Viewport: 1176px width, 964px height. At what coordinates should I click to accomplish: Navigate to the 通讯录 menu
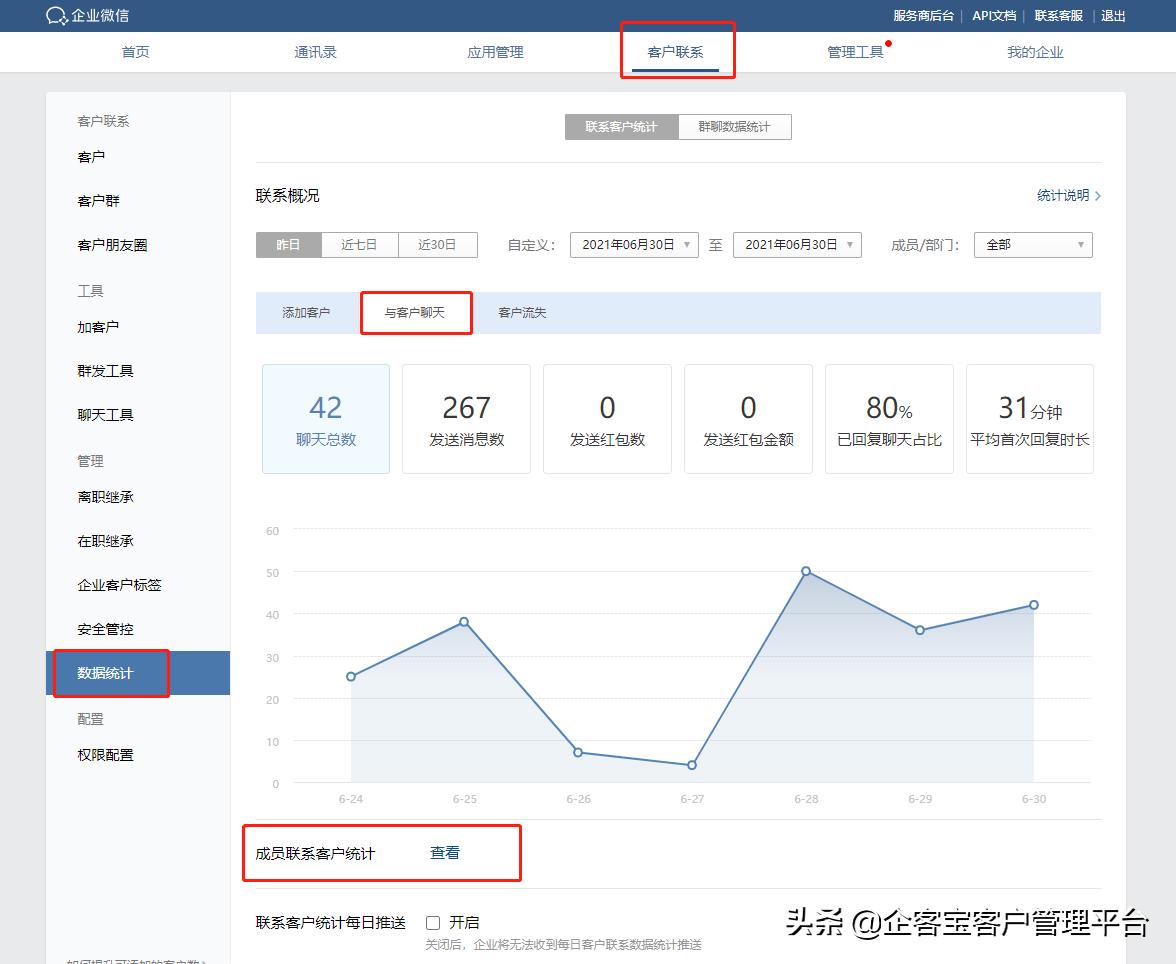point(315,51)
